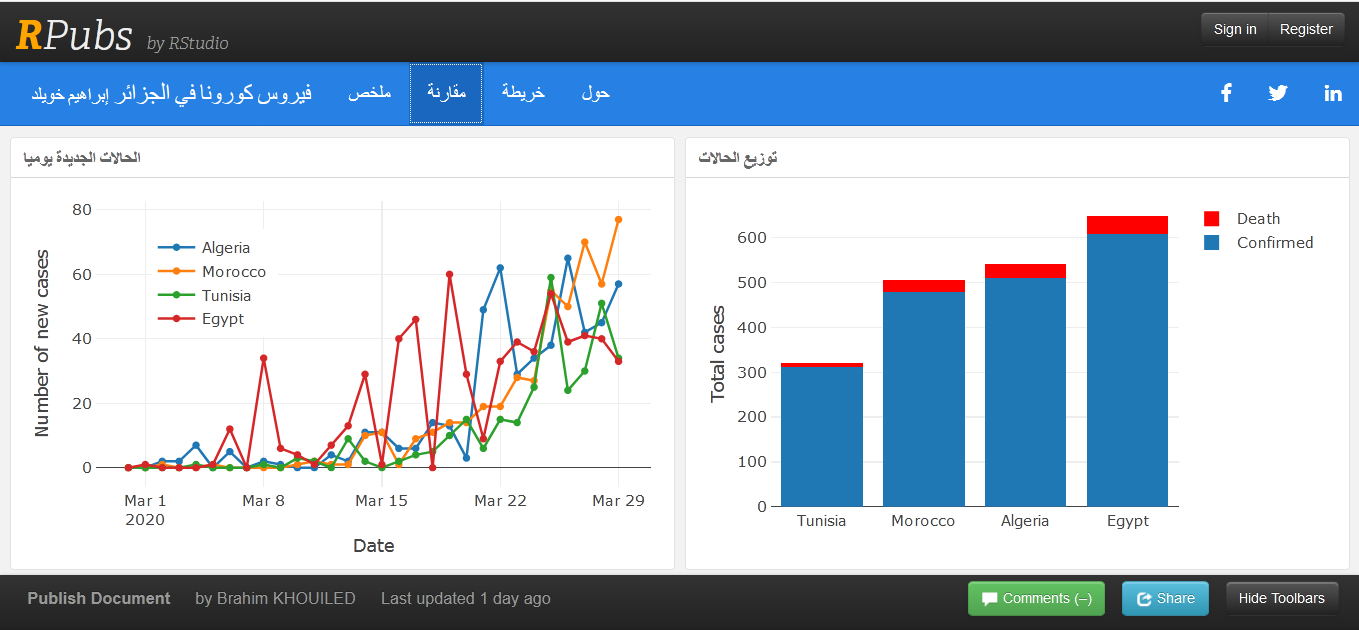Screen dimensions: 1359x630
Task: Open the Comments section
Action: [1036, 599]
